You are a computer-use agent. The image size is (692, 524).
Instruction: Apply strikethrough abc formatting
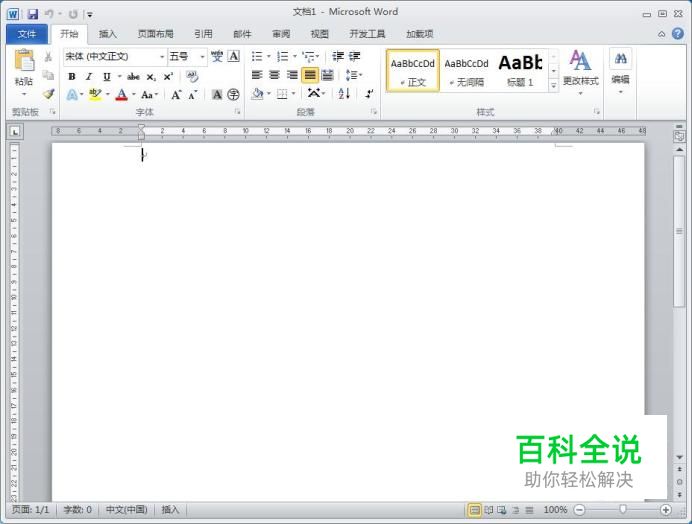(133, 77)
